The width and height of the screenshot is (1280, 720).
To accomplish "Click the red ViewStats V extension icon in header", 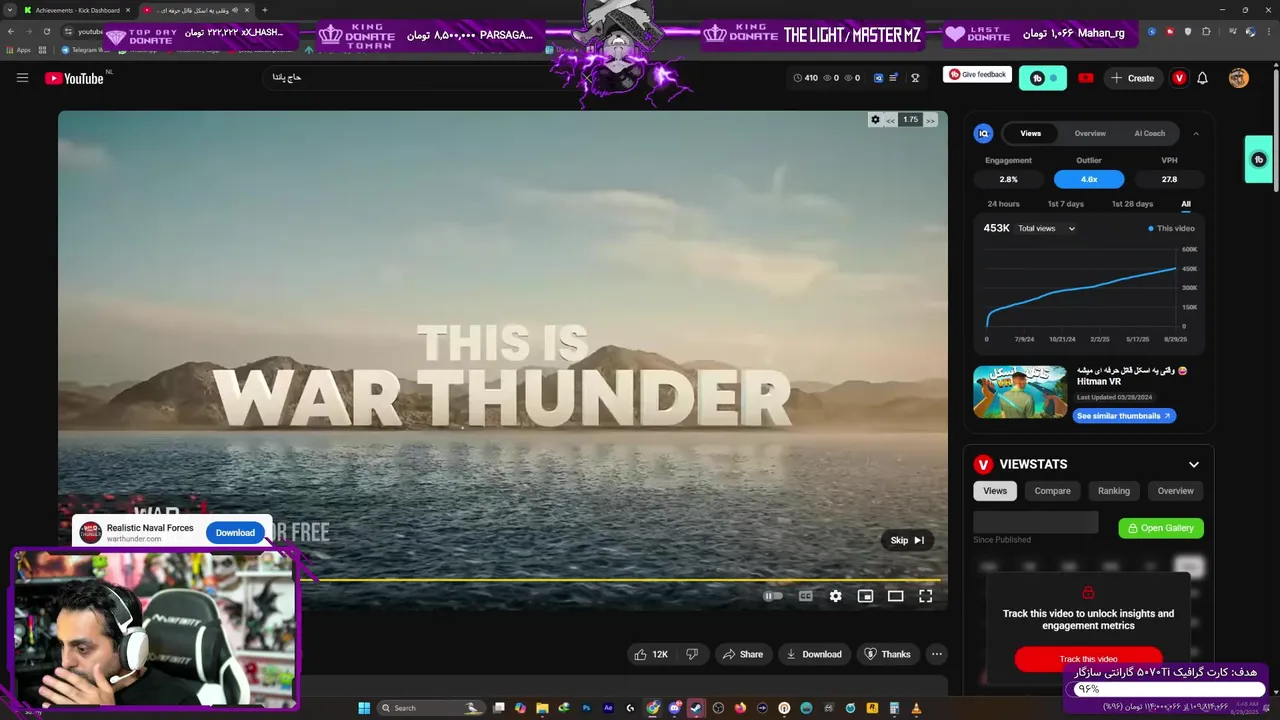I will 1179,78.
